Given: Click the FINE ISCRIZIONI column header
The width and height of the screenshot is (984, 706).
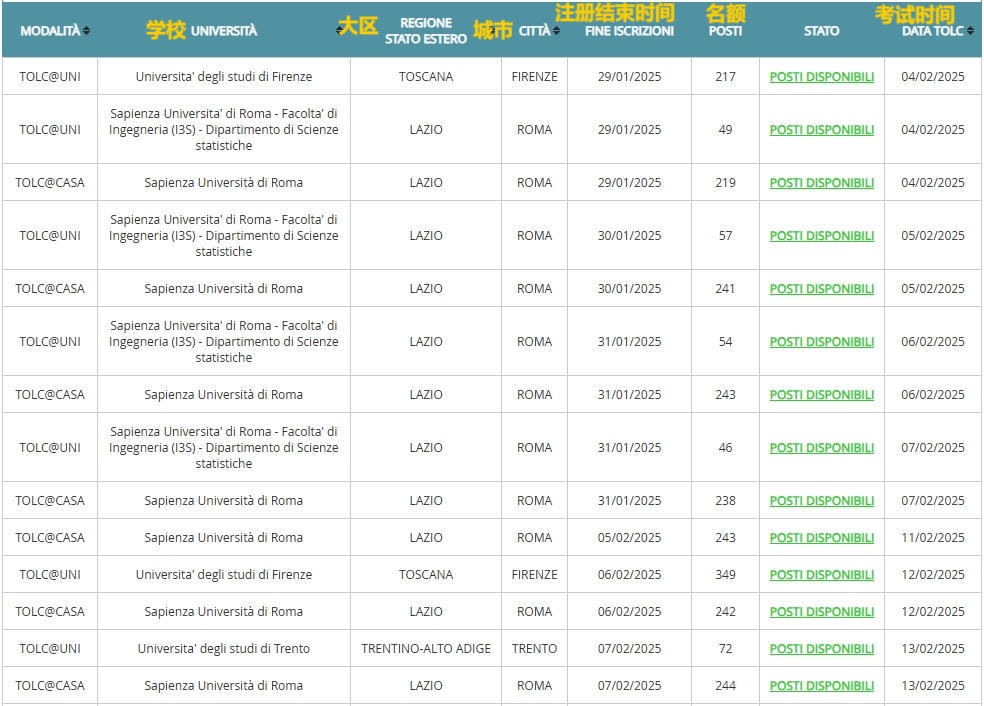Looking at the screenshot, I should coord(629,31).
